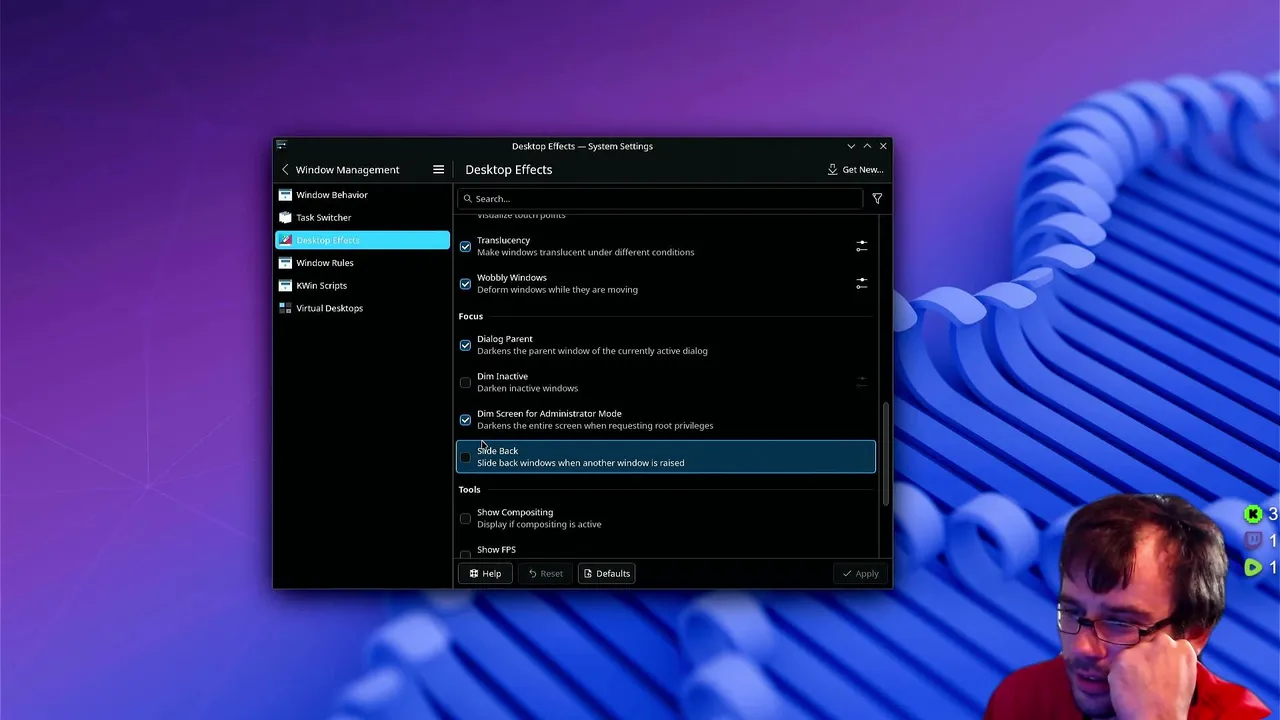Viewport: 1280px width, 720px height.
Task: Click the Help button
Action: [x=485, y=574]
